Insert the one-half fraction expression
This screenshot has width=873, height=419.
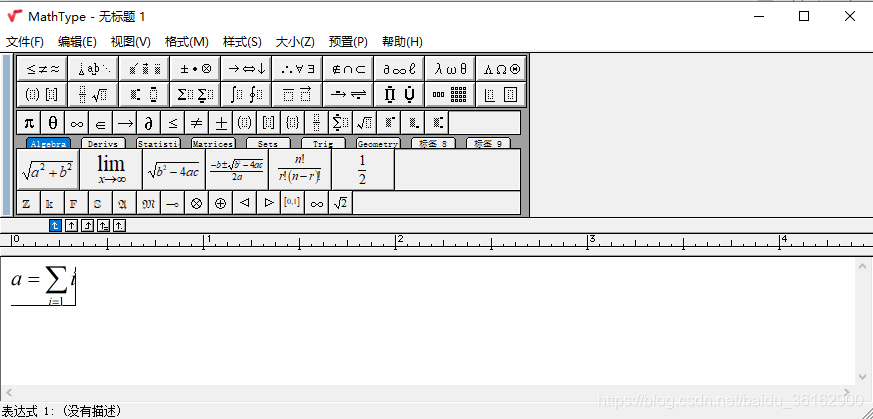pyautogui.click(x=362, y=169)
